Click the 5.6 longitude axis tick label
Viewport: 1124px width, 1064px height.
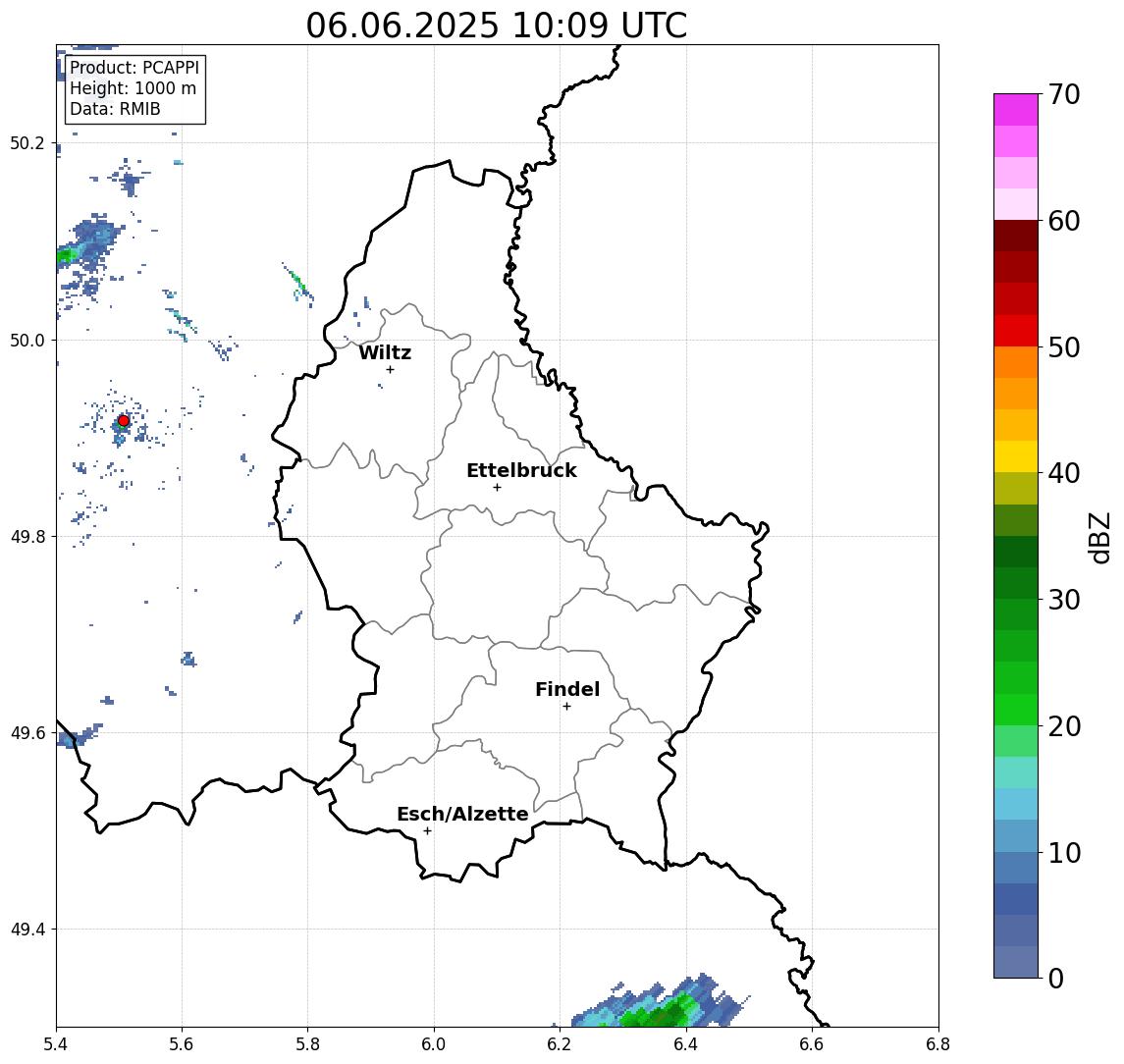(x=182, y=1044)
